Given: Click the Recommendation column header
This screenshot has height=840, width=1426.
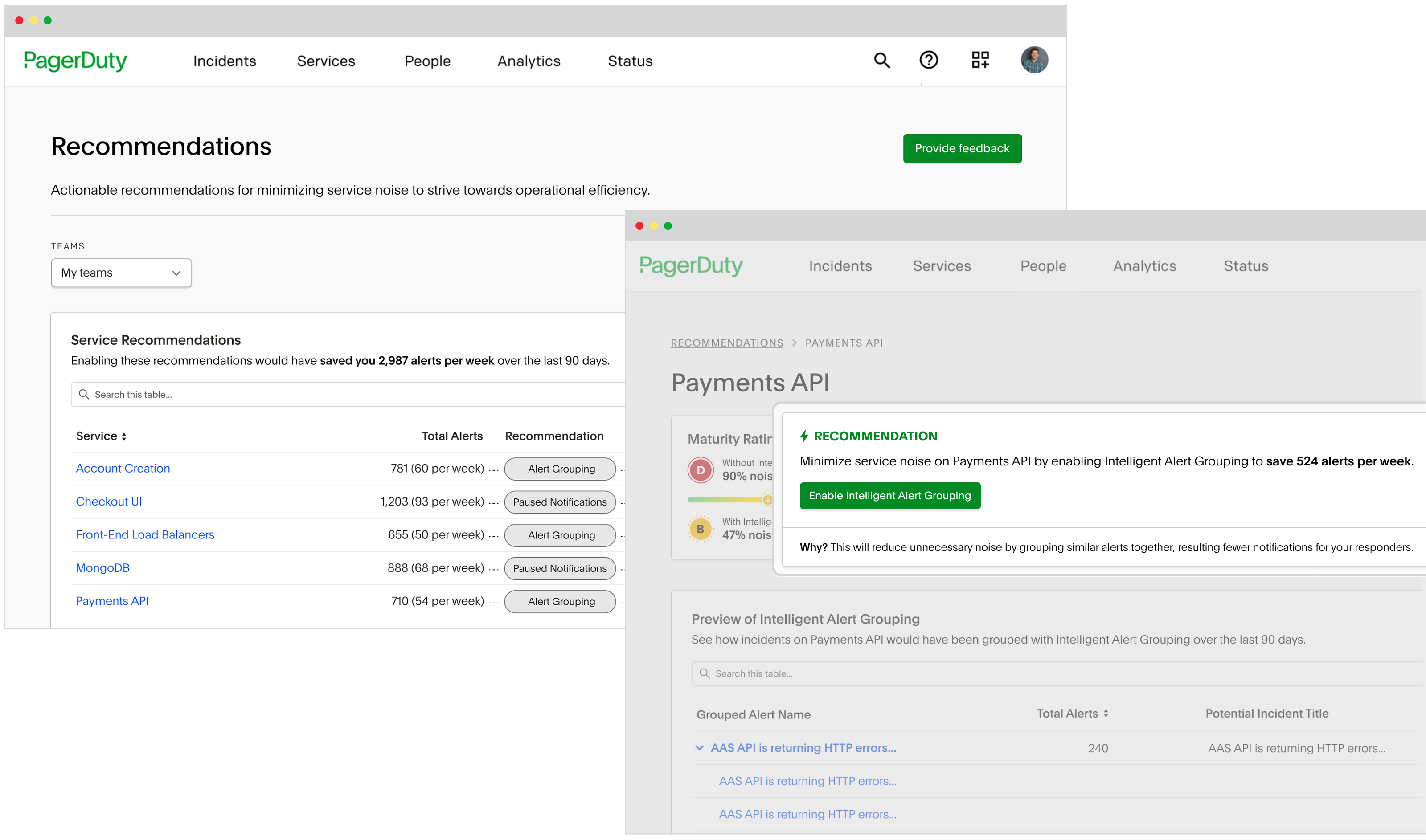Looking at the screenshot, I should coord(554,436).
